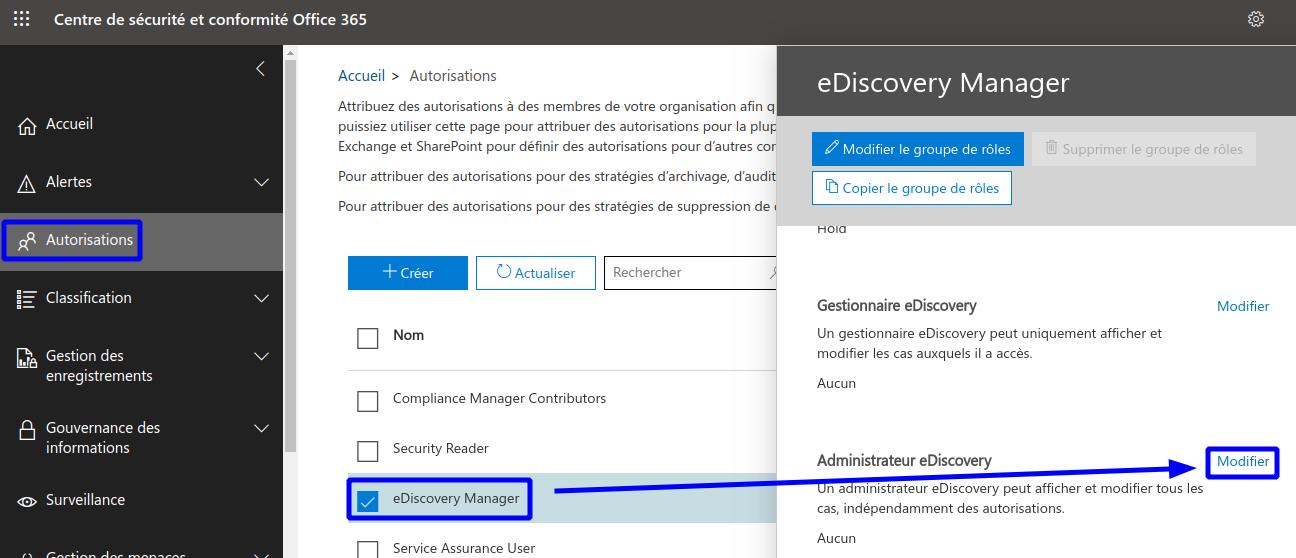Viewport: 1296px width, 558px height.
Task: Click the search magnifier icon in Rechercher
Action: [774, 272]
